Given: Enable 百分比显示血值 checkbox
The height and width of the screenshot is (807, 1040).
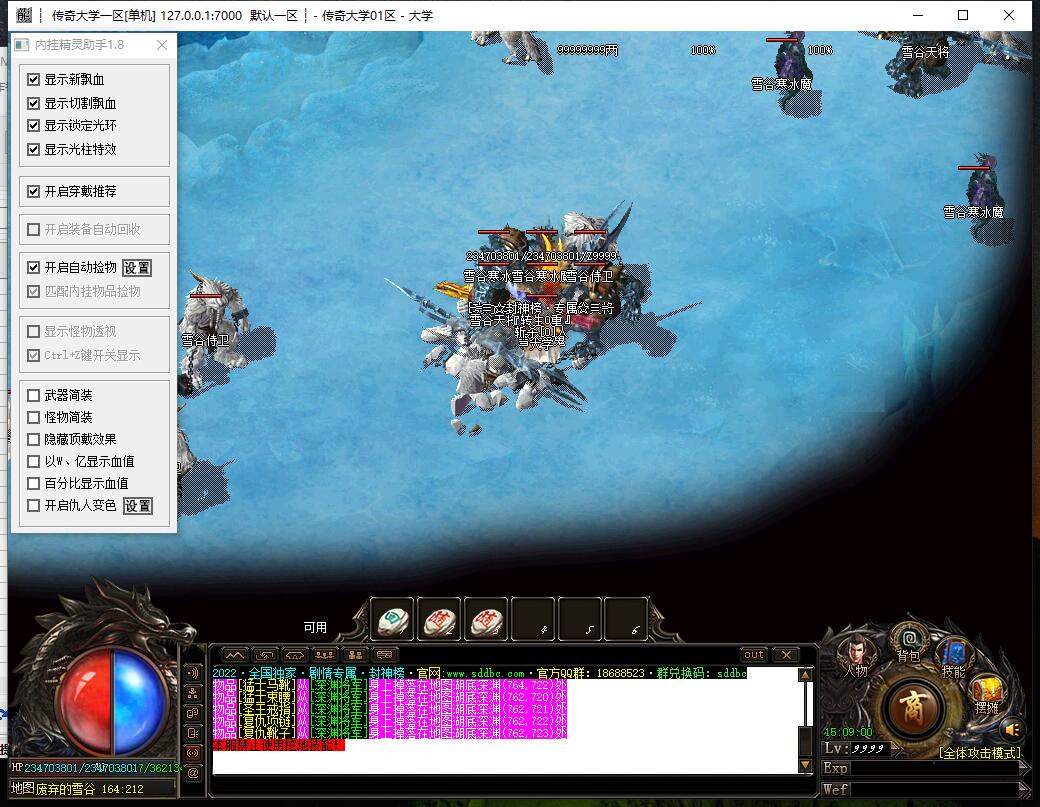Looking at the screenshot, I should [34, 483].
